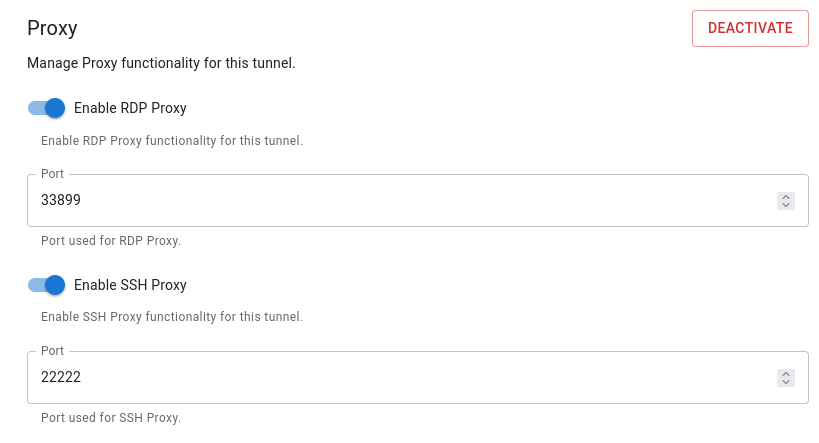Screen dimensions: 819x443
Task: Decrease RDP port with the down arrow
Action: (786, 206)
